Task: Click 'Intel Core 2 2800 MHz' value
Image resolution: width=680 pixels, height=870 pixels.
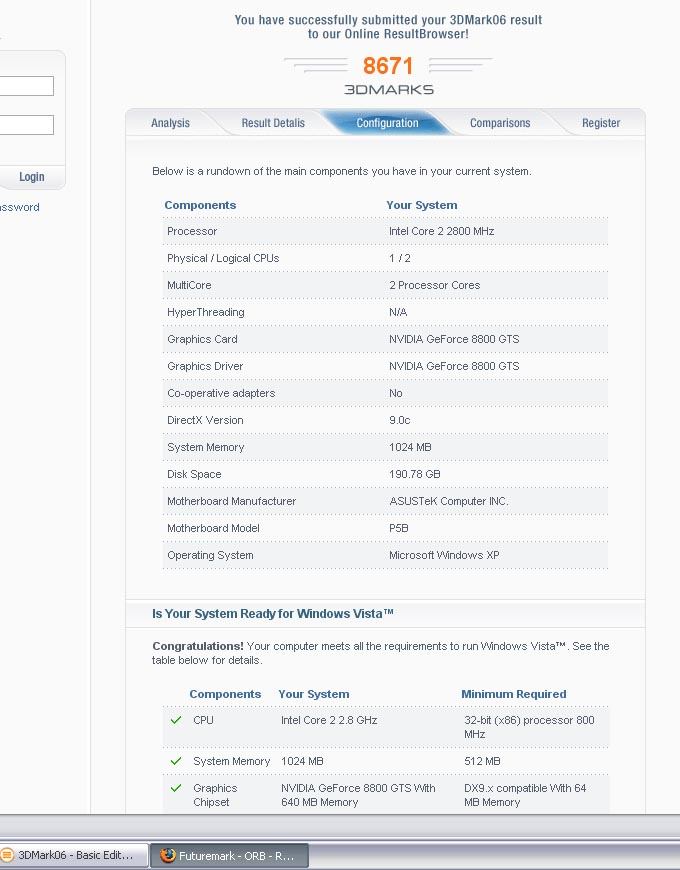Action: click(442, 231)
